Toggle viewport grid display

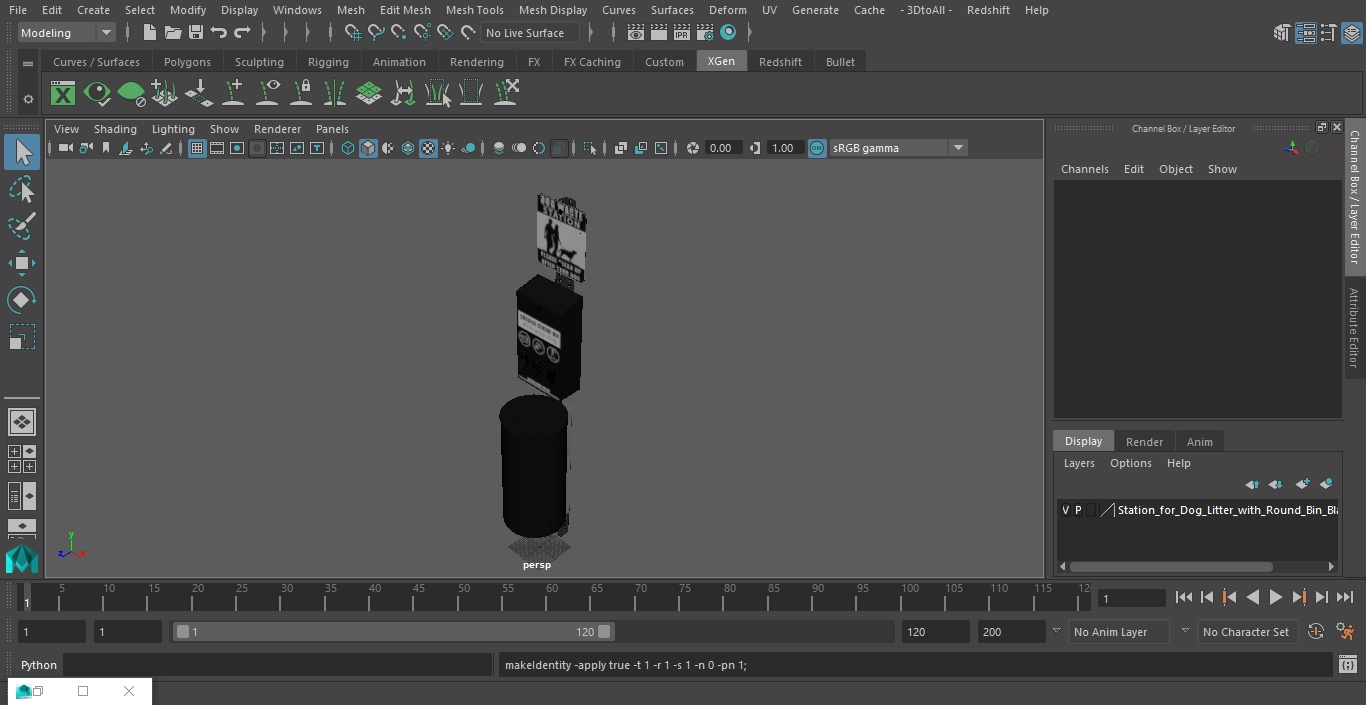197,148
